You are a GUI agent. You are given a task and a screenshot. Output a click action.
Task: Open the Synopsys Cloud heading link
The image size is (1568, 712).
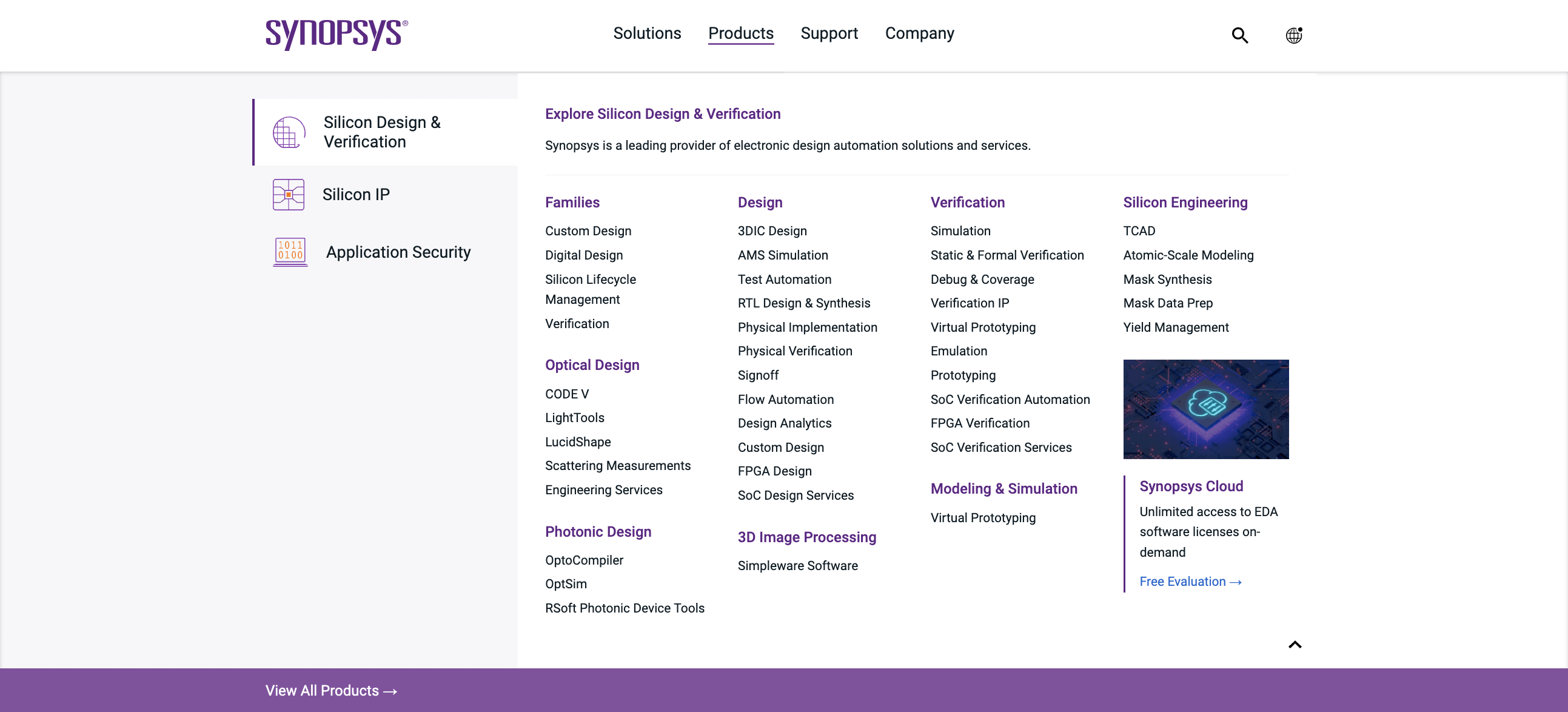coord(1191,486)
